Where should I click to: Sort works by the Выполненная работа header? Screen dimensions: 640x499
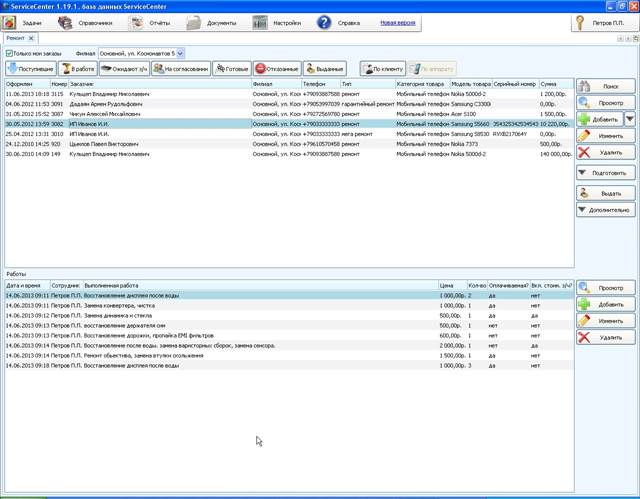[260, 286]
